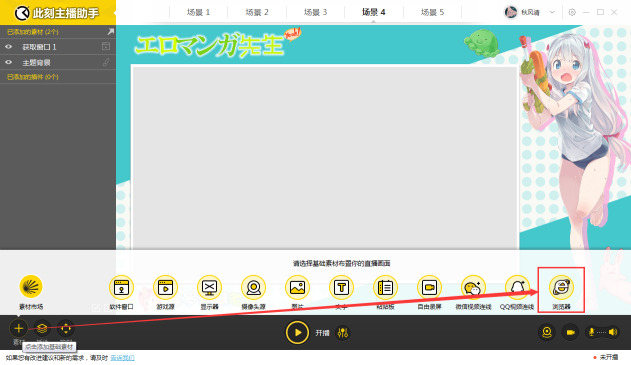Open the 告诉我们 feedback link

click(x=122, y=357)
